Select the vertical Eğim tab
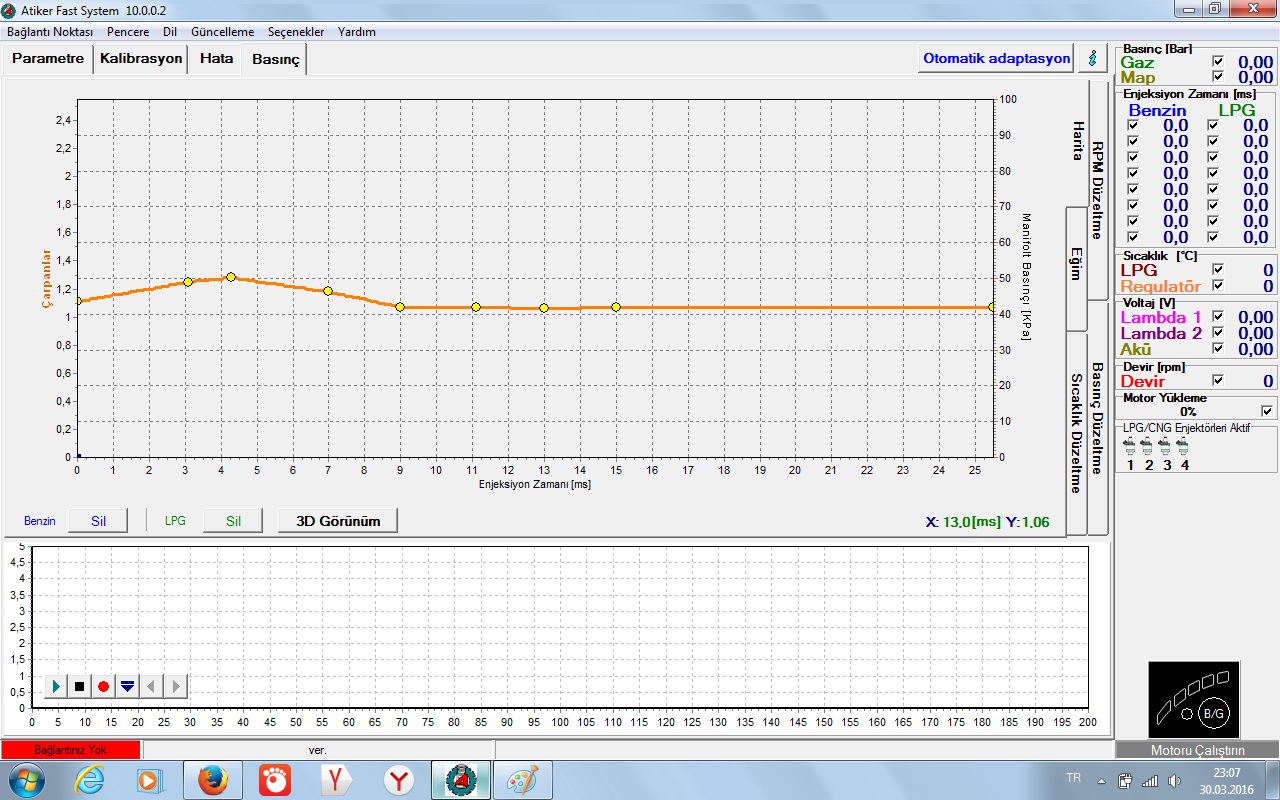The height and width of the screenshot is (800, 1280). 1077,268
